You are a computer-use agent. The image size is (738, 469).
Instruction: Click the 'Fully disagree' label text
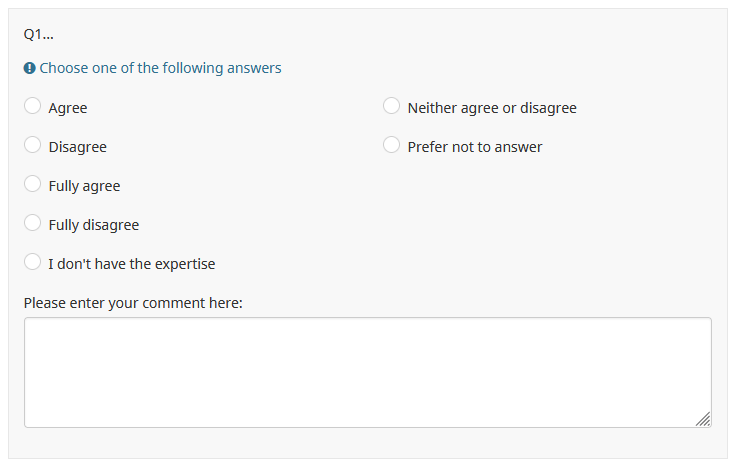click(93, 225)
